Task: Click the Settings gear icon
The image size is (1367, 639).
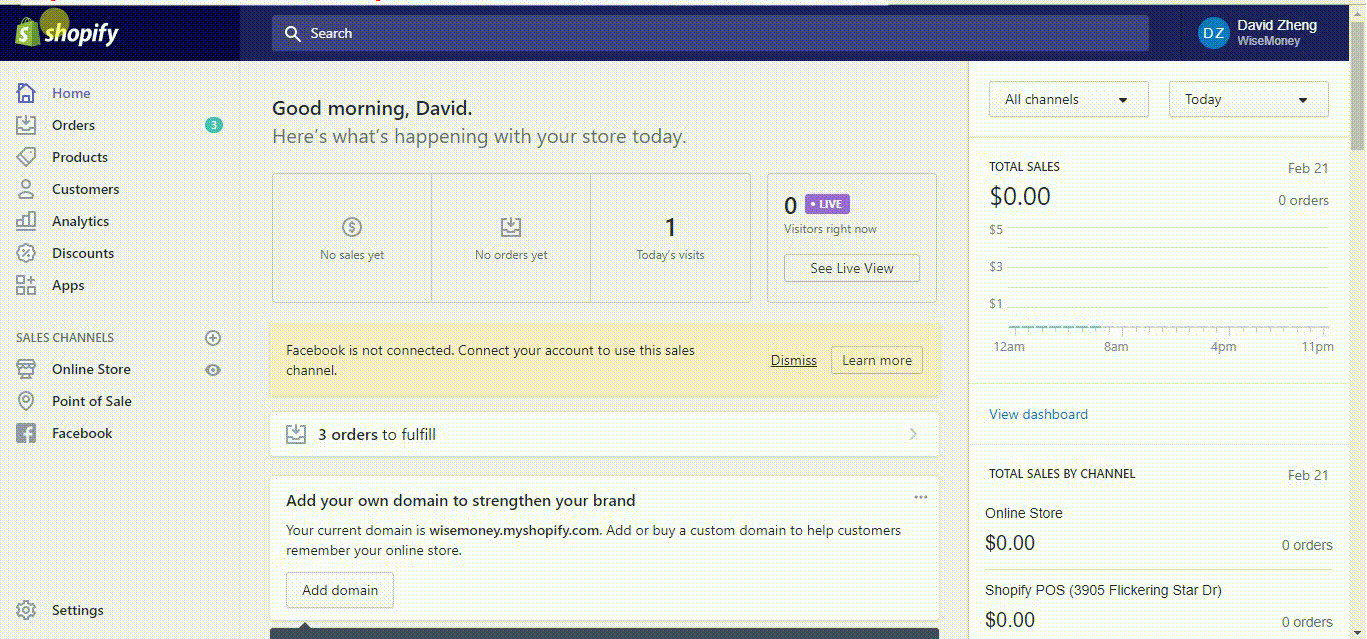Action: [x=26, y=610]
